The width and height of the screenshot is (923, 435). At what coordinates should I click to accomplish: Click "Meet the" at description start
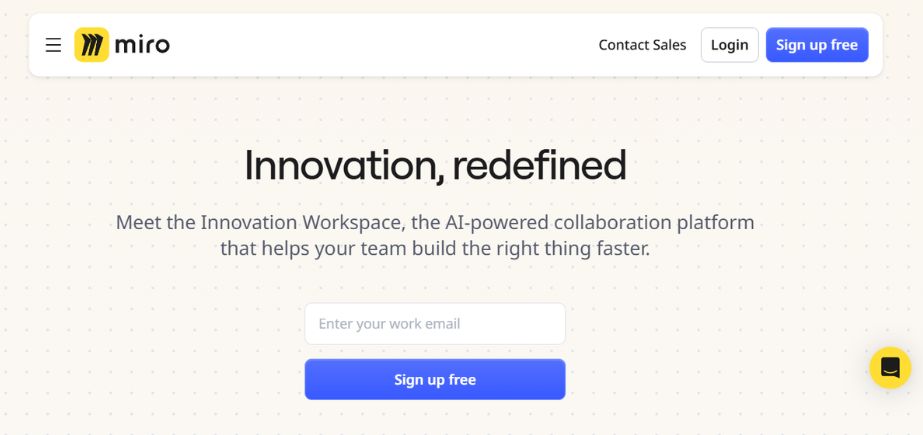tap(156, 223)
